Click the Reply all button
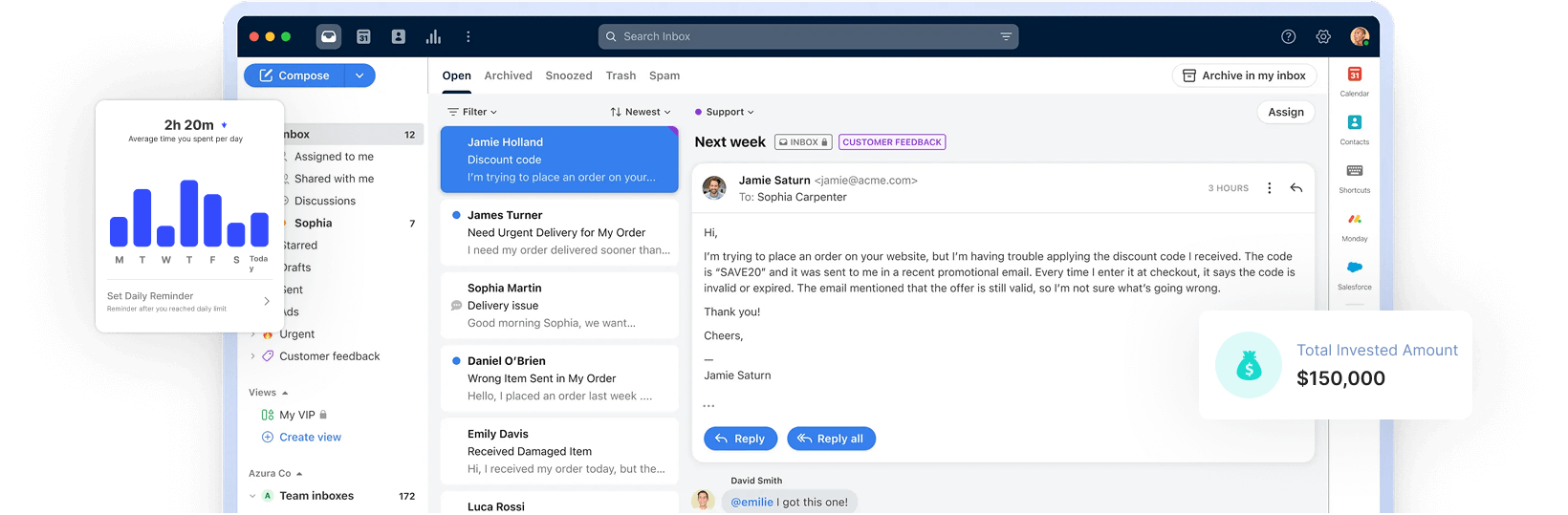Viewport: 1568px width, 515px height. pos(831,439)
